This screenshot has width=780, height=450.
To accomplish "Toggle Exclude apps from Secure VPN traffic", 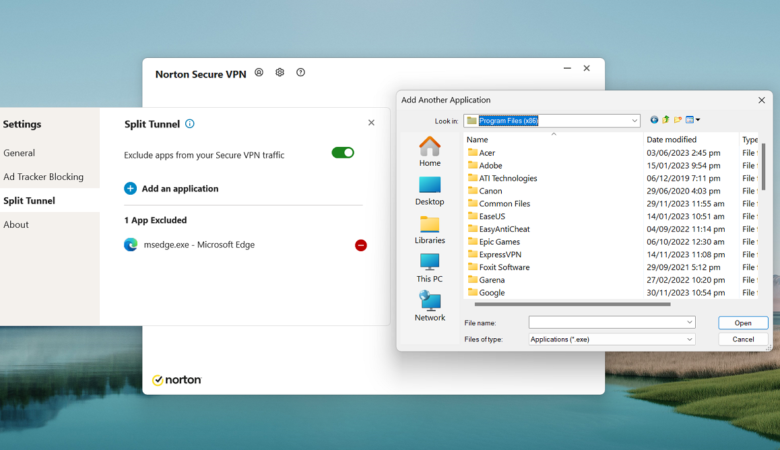I will pos(343,153).
